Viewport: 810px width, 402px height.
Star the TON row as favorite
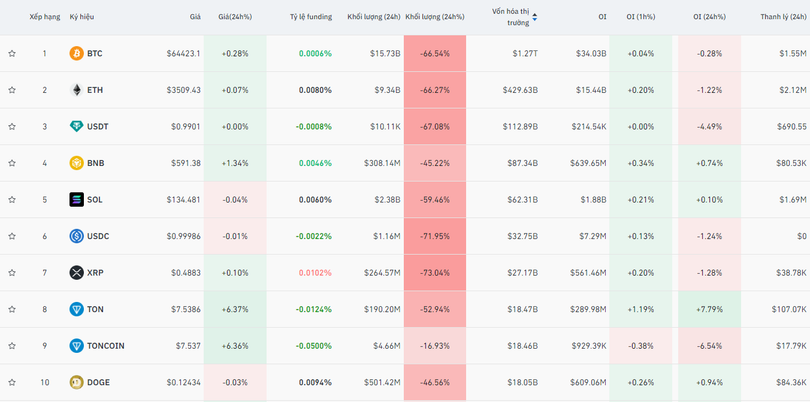tap(12, 310)
